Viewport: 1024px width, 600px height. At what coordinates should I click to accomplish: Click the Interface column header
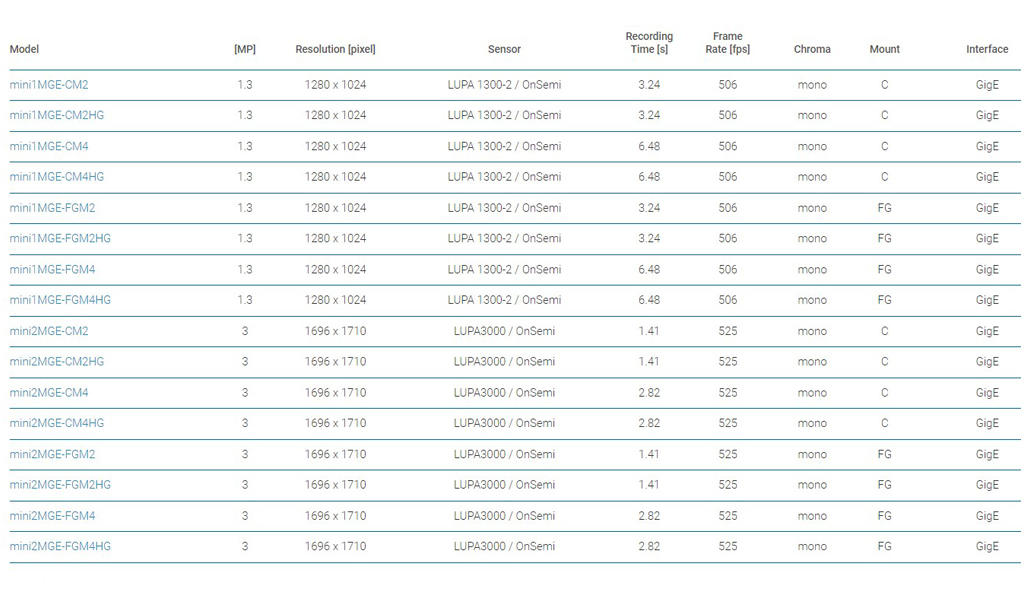coord(987,49)
